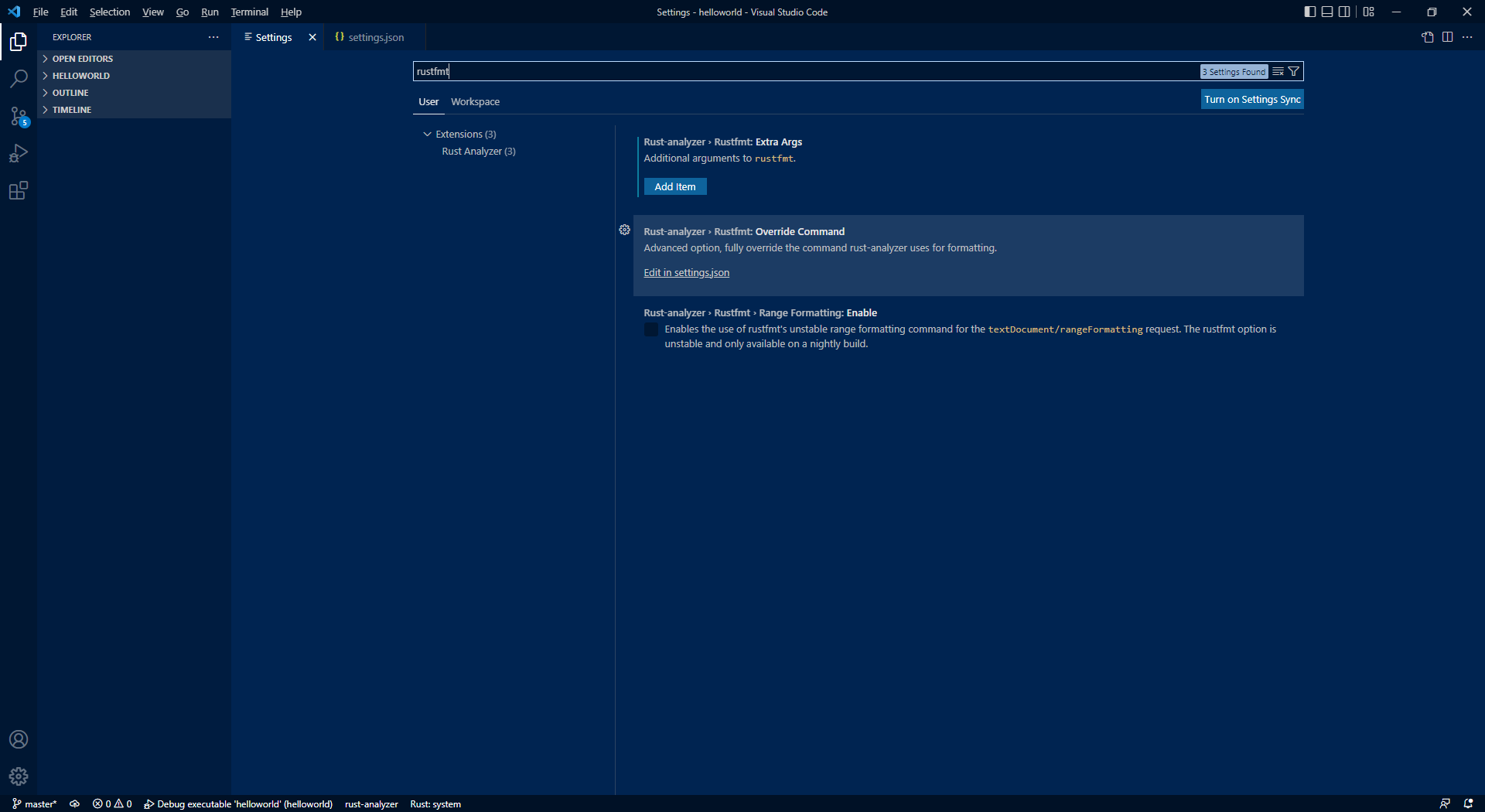The width and height of the screenshot is (1485, 812).
Task: Click the Edit in settings.json link
Action: click(687, 273)
